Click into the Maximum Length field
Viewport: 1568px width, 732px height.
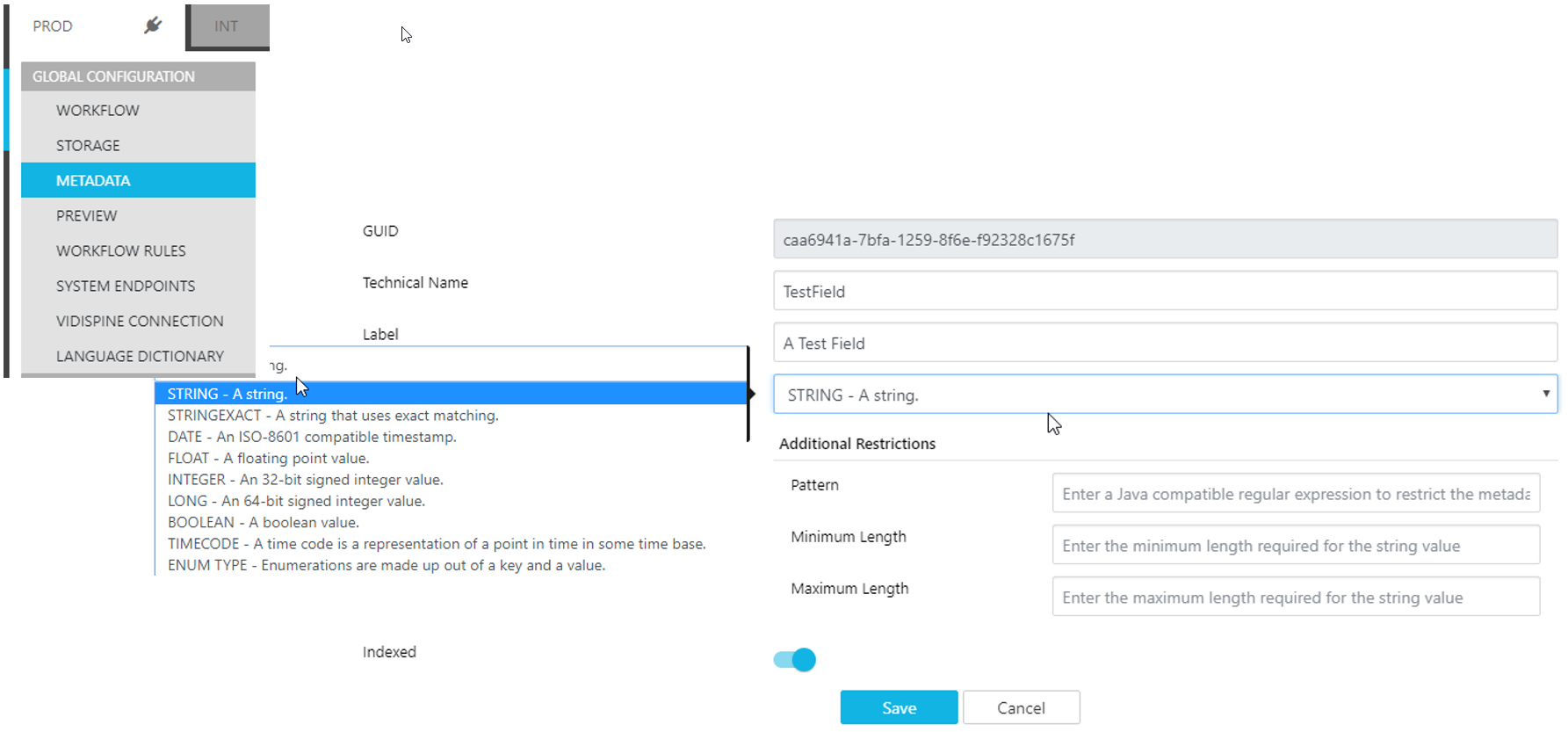tap(1295, 598)
